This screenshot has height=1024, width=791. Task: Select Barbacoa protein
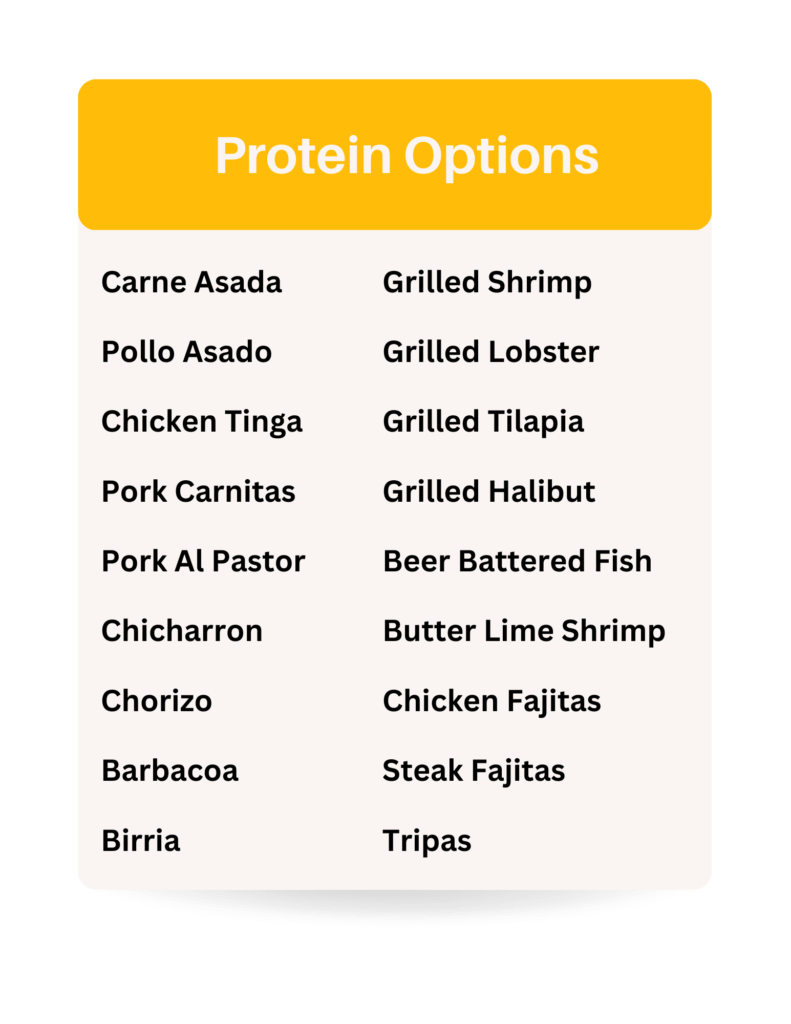click(x=170, y=771)
